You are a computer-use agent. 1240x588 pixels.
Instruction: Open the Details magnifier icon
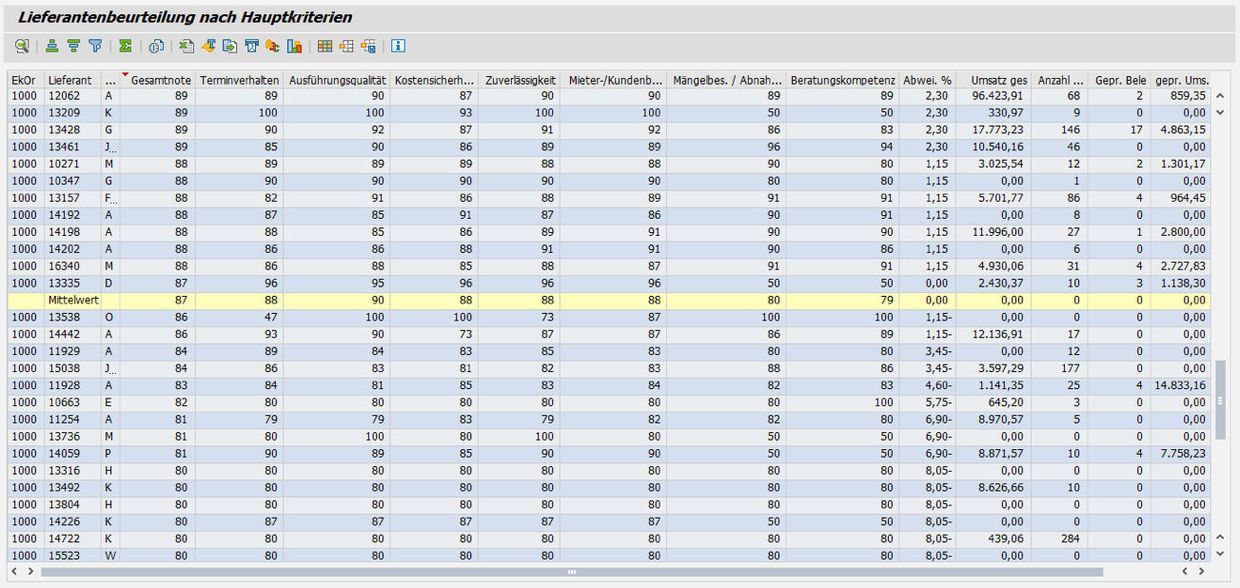pyautogui.click(x=22, y=46)
